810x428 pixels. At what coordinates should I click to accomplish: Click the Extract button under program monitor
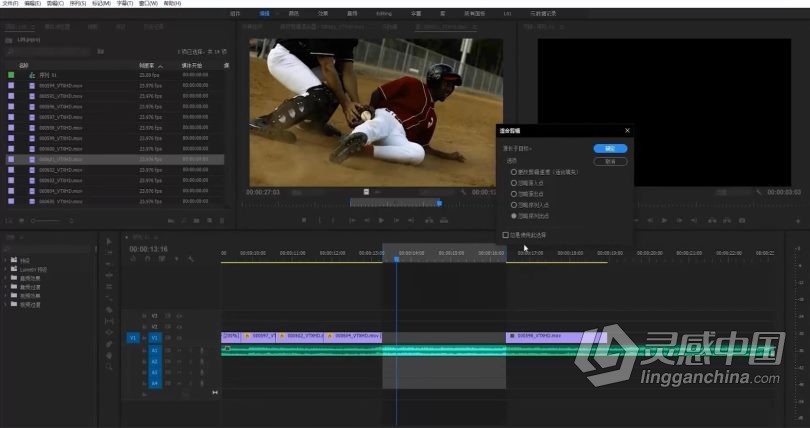(x=727, y=220)
